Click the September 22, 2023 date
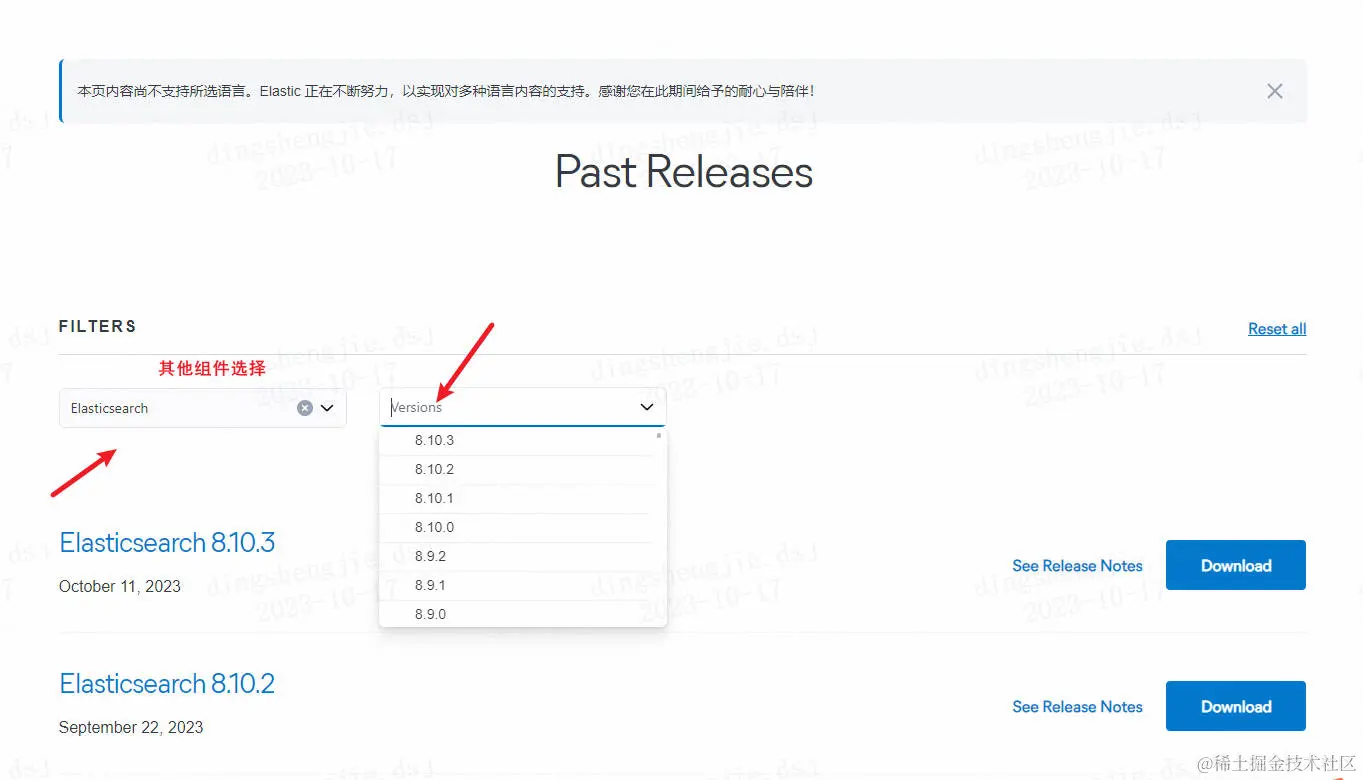1363x780 pixels. click(131, 728)
